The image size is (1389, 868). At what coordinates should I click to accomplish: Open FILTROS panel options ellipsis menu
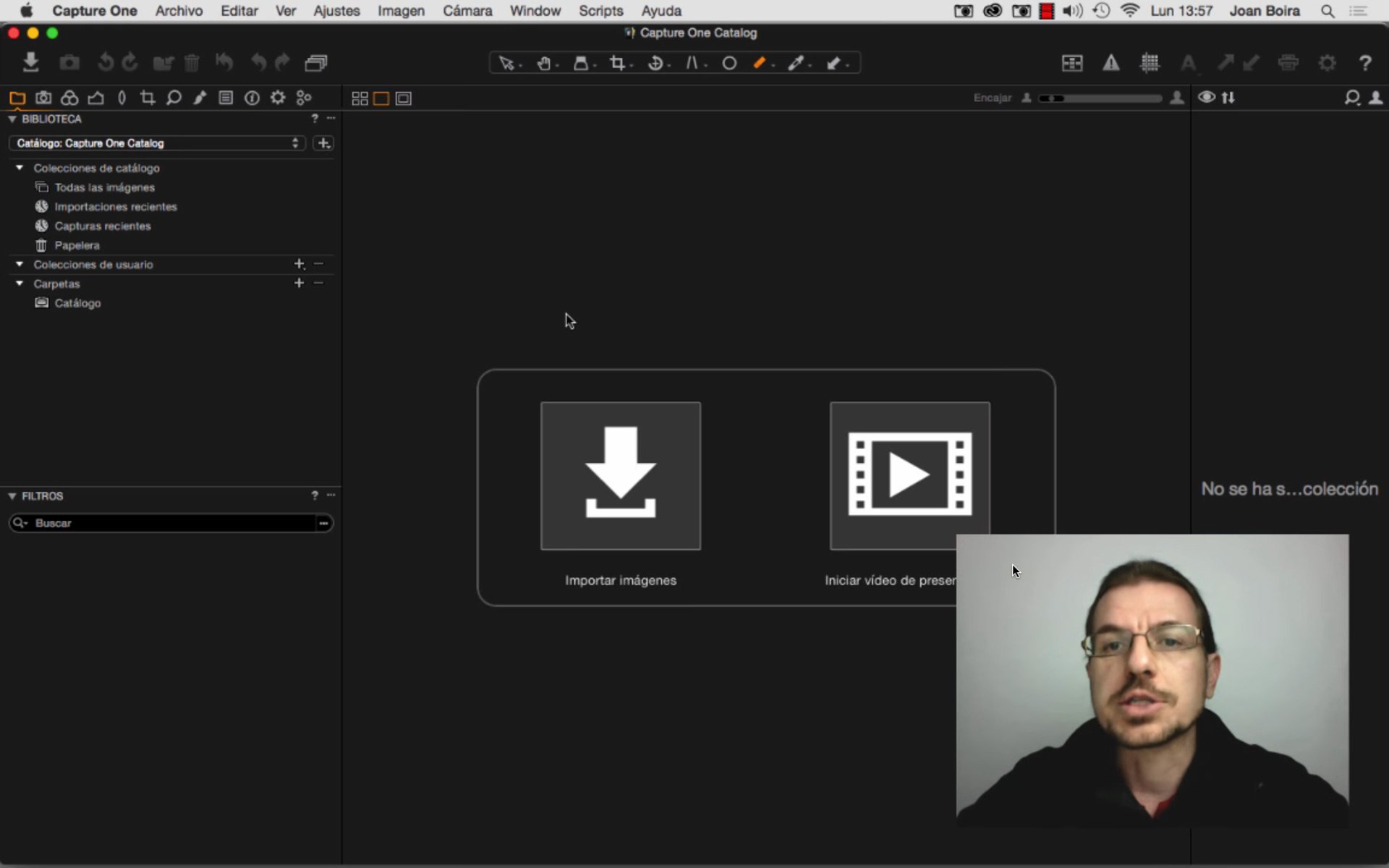(331, 495)
